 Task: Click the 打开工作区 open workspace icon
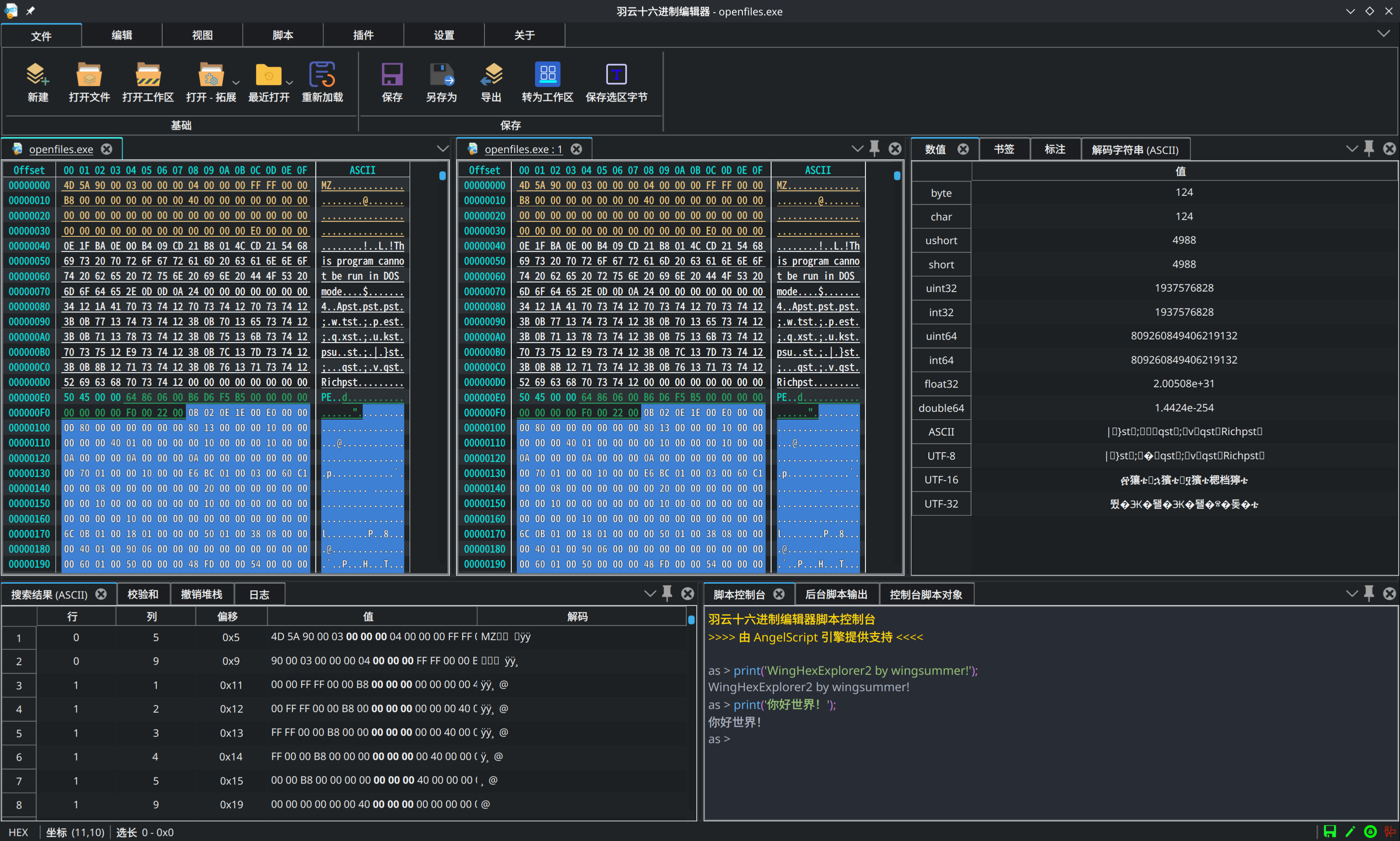tap(148, 75)
